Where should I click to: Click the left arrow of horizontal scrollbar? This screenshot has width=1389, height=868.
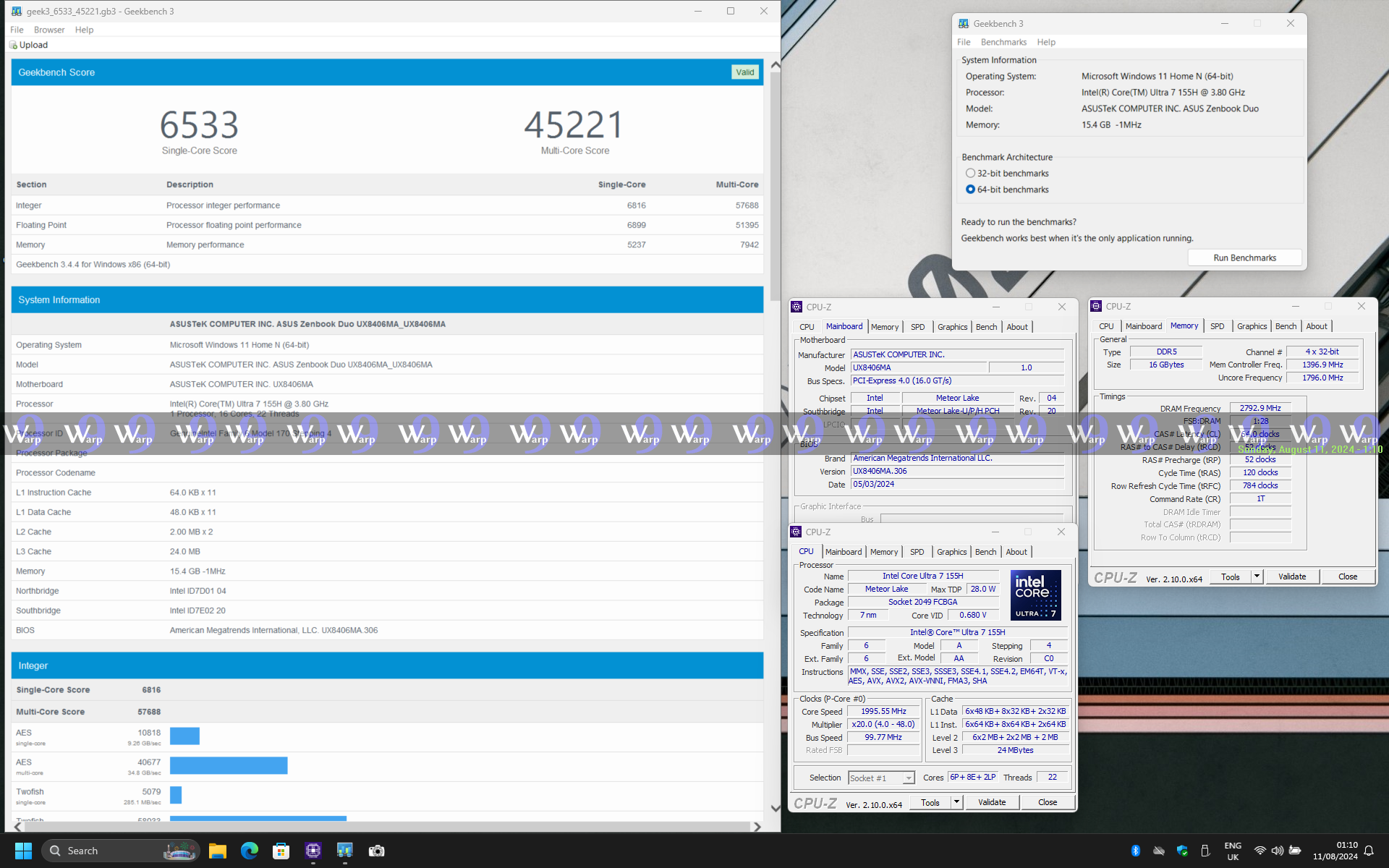(x=18, y=827)
